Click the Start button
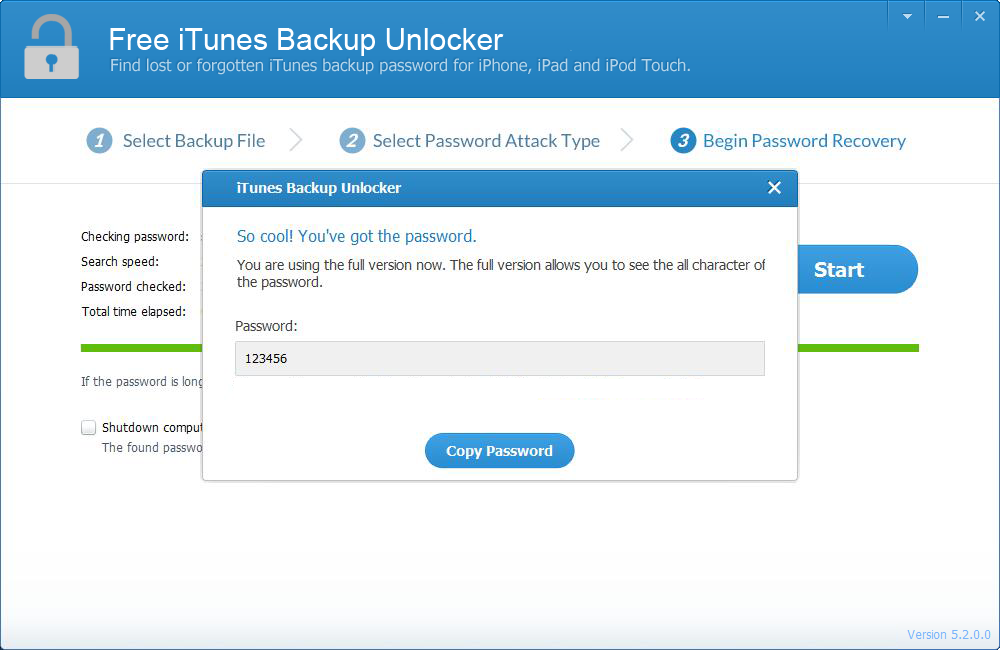 pos(858,269)
